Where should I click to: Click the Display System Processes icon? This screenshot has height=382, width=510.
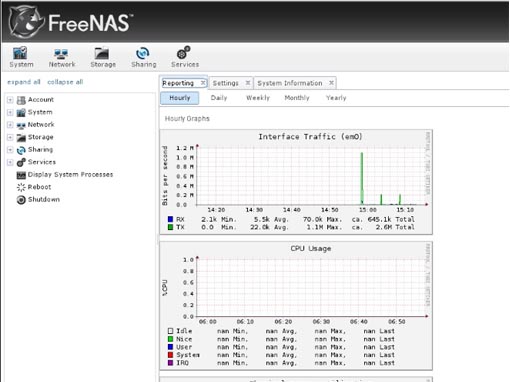tap(21, 175)
